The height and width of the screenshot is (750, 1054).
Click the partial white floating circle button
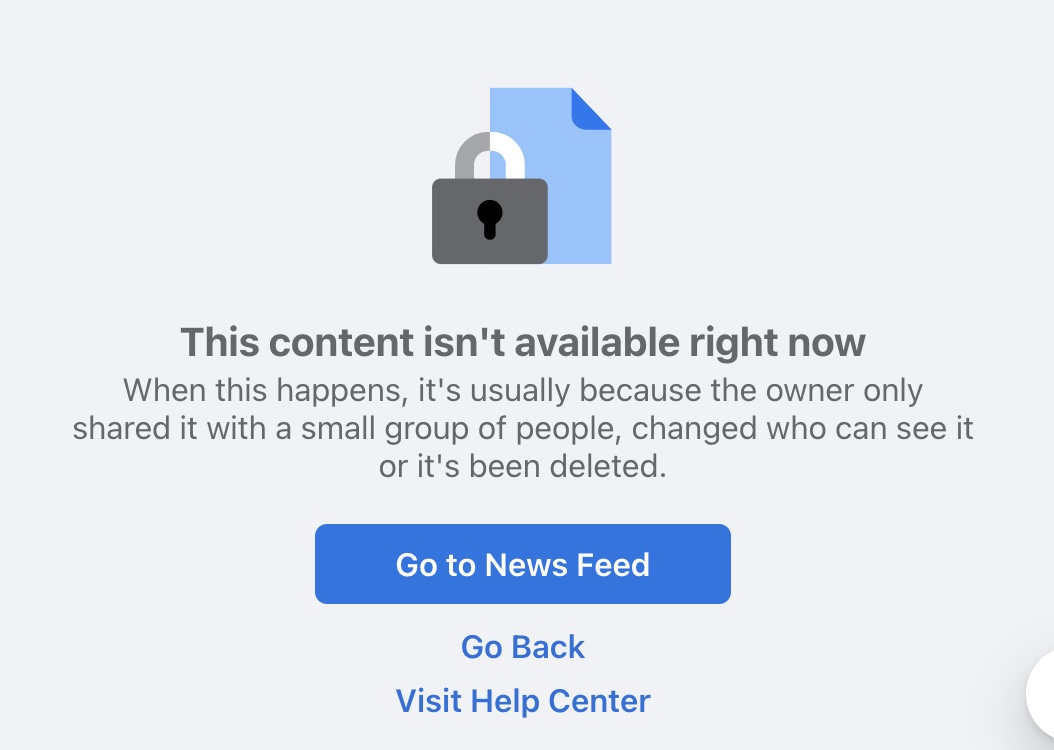pyautogui.click(x=1041, y=694)
